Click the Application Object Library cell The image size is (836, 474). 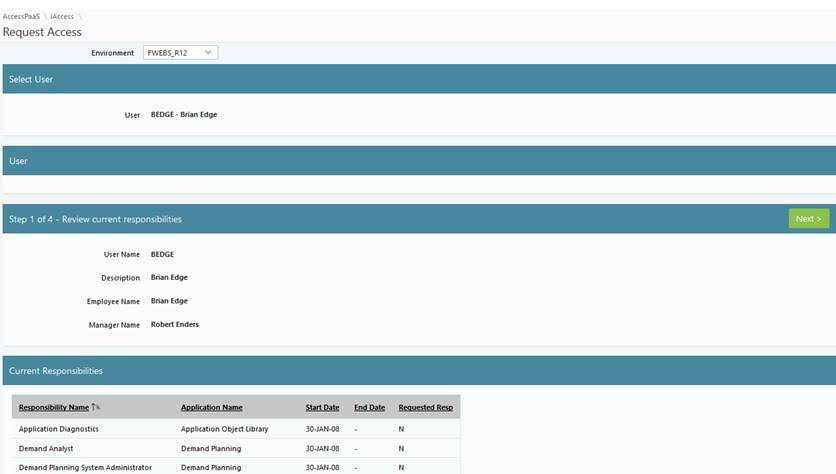click(224, 429)
